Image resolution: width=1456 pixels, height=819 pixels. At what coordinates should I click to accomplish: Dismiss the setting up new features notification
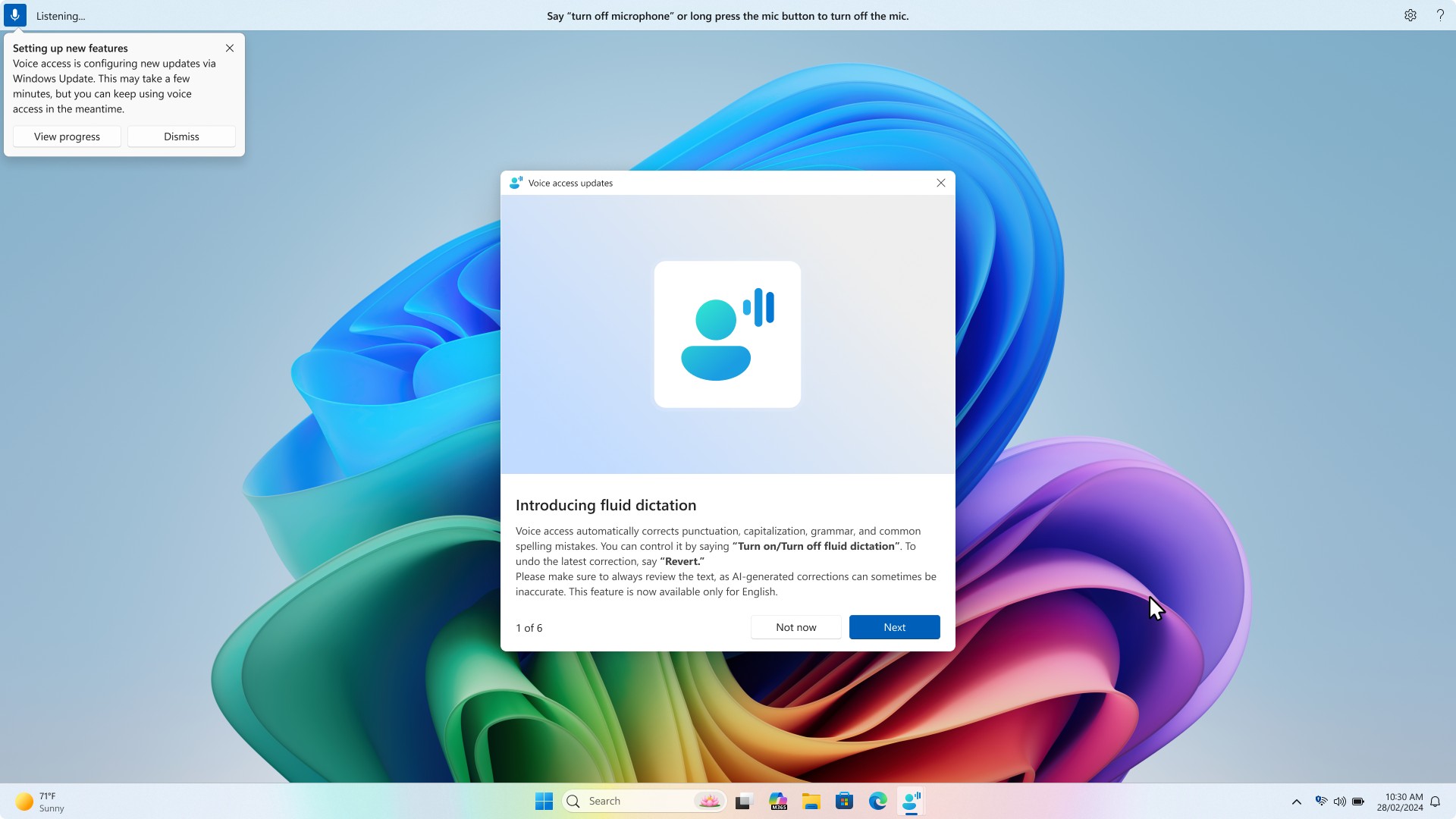tap(181, 136)
